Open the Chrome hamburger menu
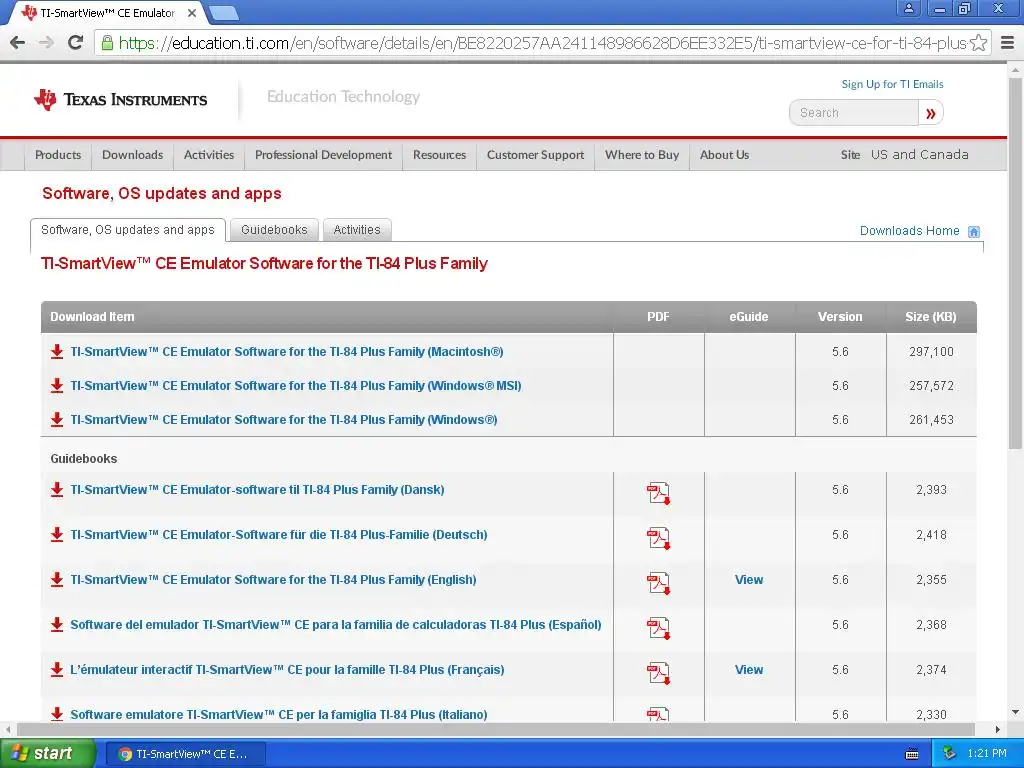 [1007, 43]
